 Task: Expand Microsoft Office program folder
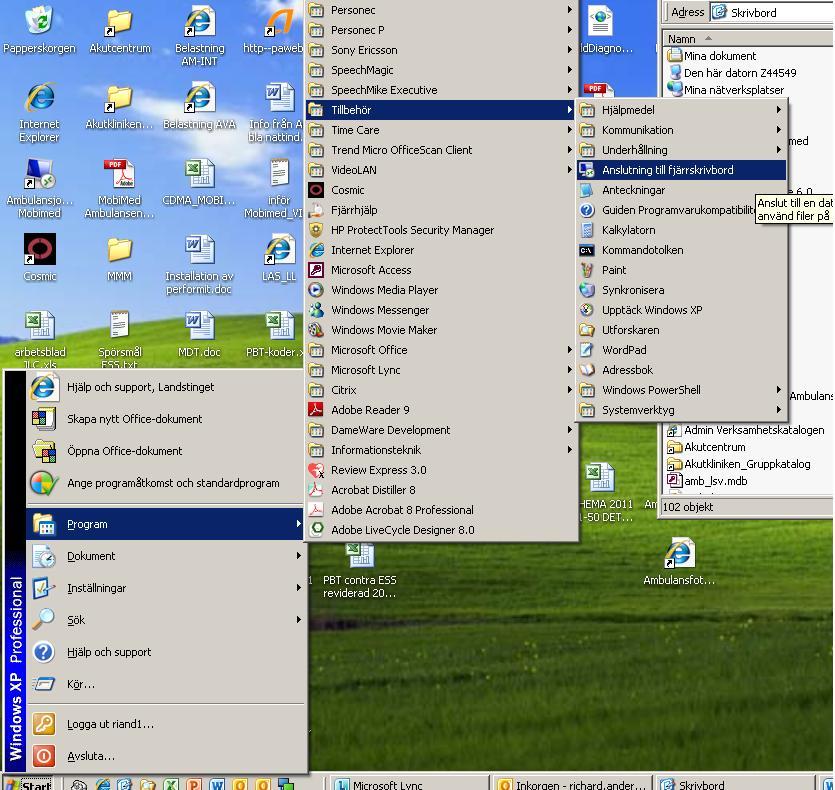click(x=441, y=350)
